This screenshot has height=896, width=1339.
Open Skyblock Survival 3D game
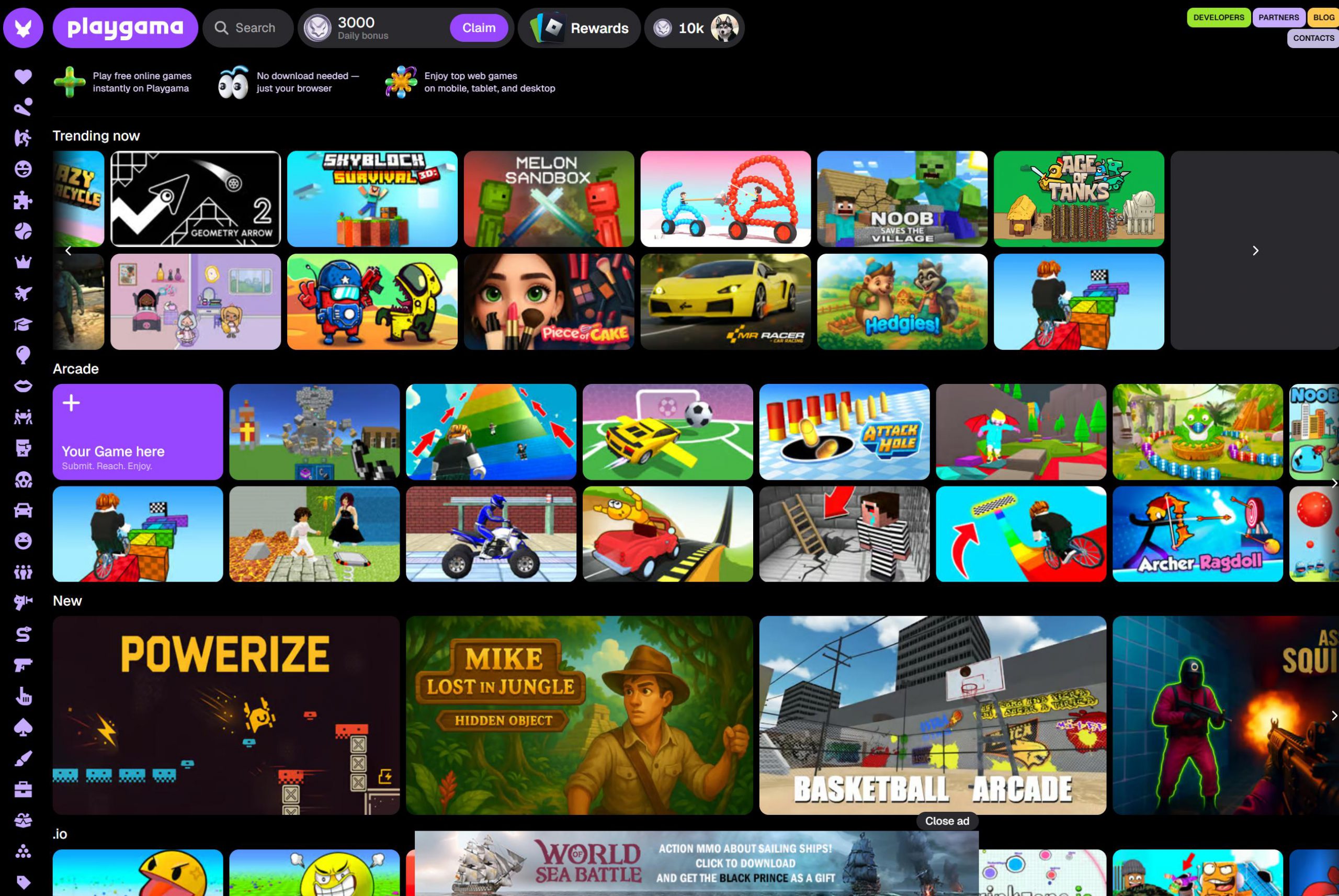(x=372, y=198)
